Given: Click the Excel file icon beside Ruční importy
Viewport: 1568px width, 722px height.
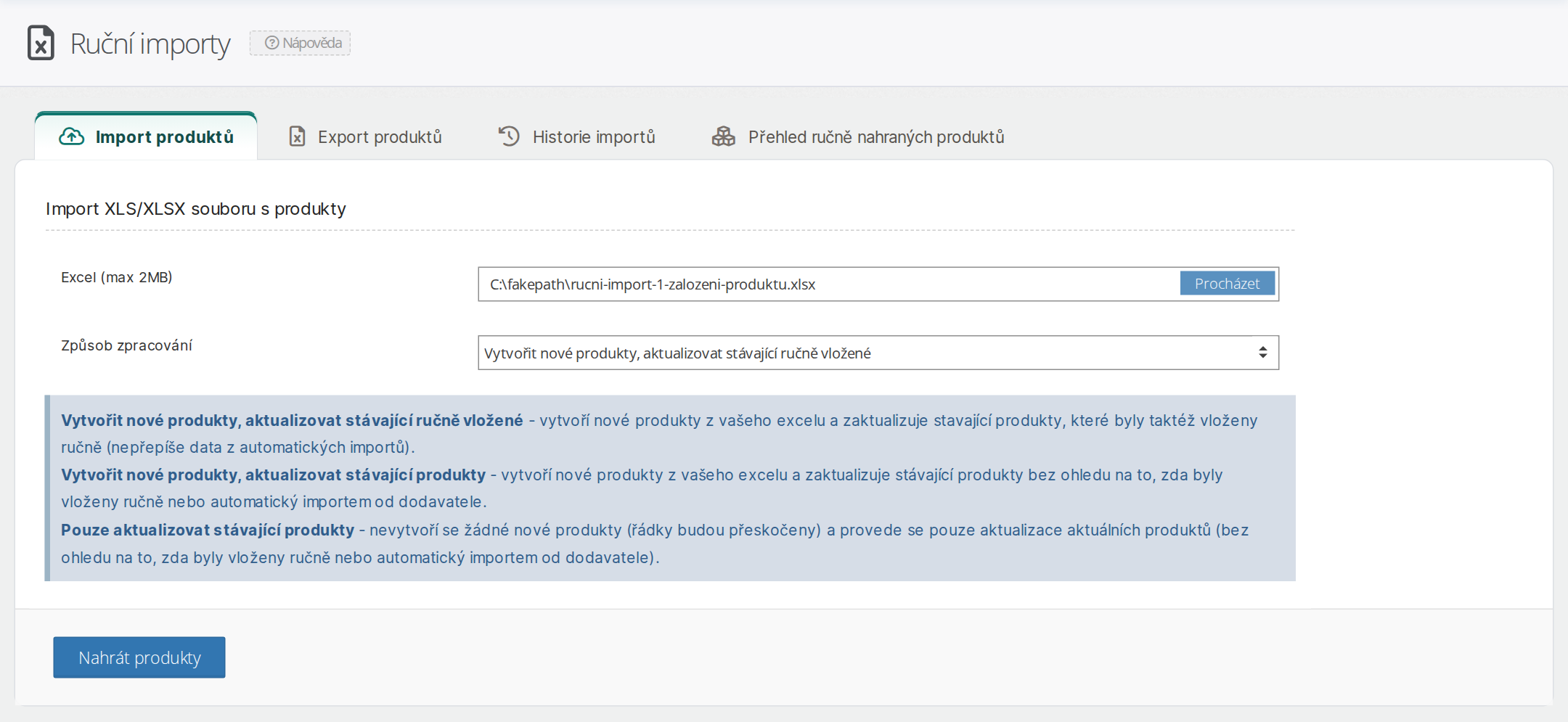Looking at the screenshot, I should coord(41,43).
